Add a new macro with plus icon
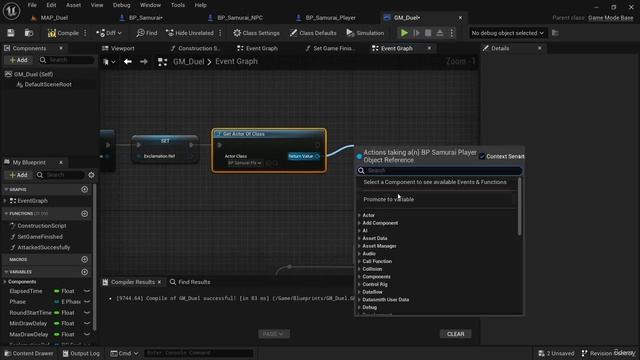Image resolution: width=640 pixels, height=360 pixels. [x=84, y=259]
